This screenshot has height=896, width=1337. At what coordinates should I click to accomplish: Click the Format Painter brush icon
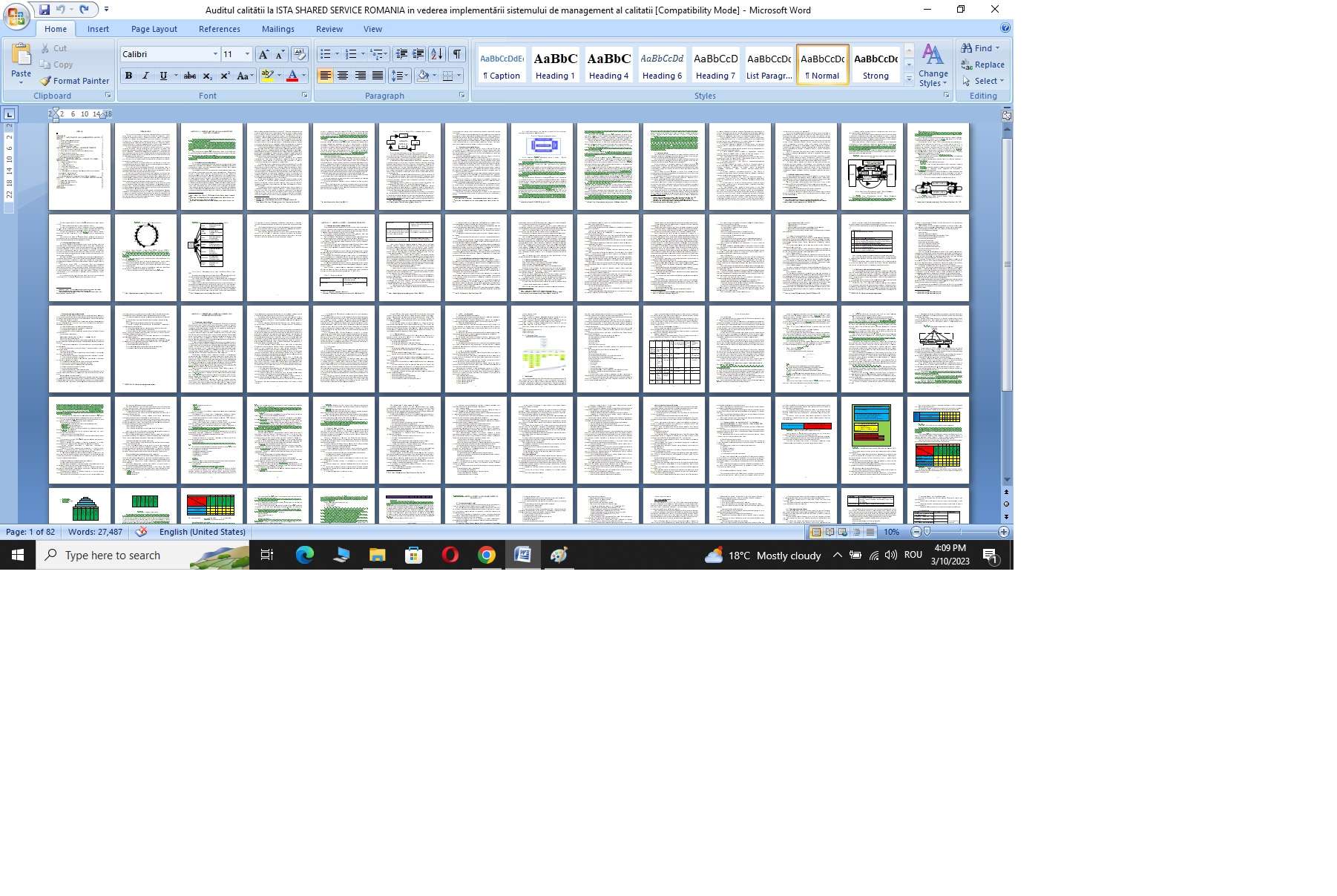(x=46, y=81)
